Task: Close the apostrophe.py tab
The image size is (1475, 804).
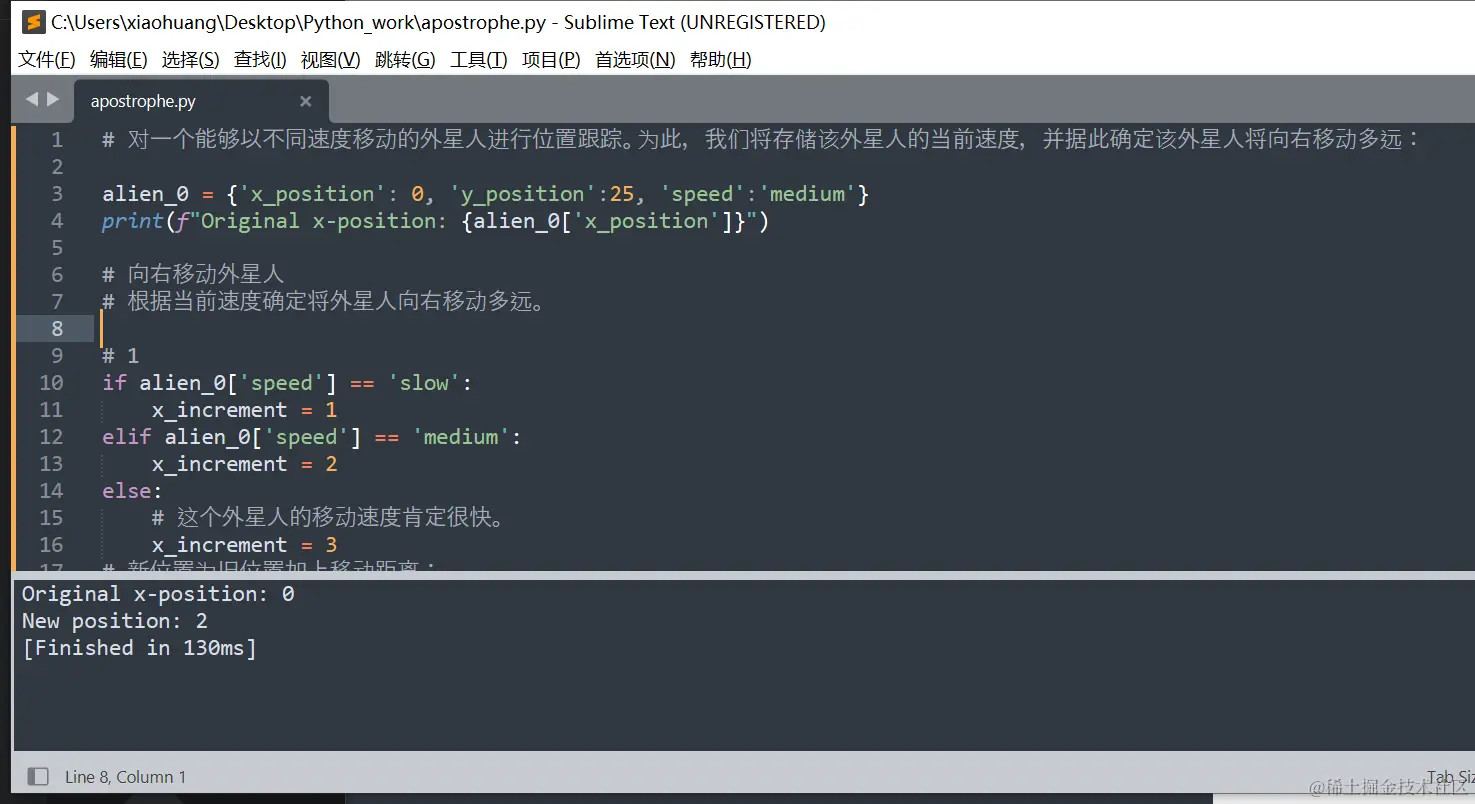Action: tap(306, 101)
